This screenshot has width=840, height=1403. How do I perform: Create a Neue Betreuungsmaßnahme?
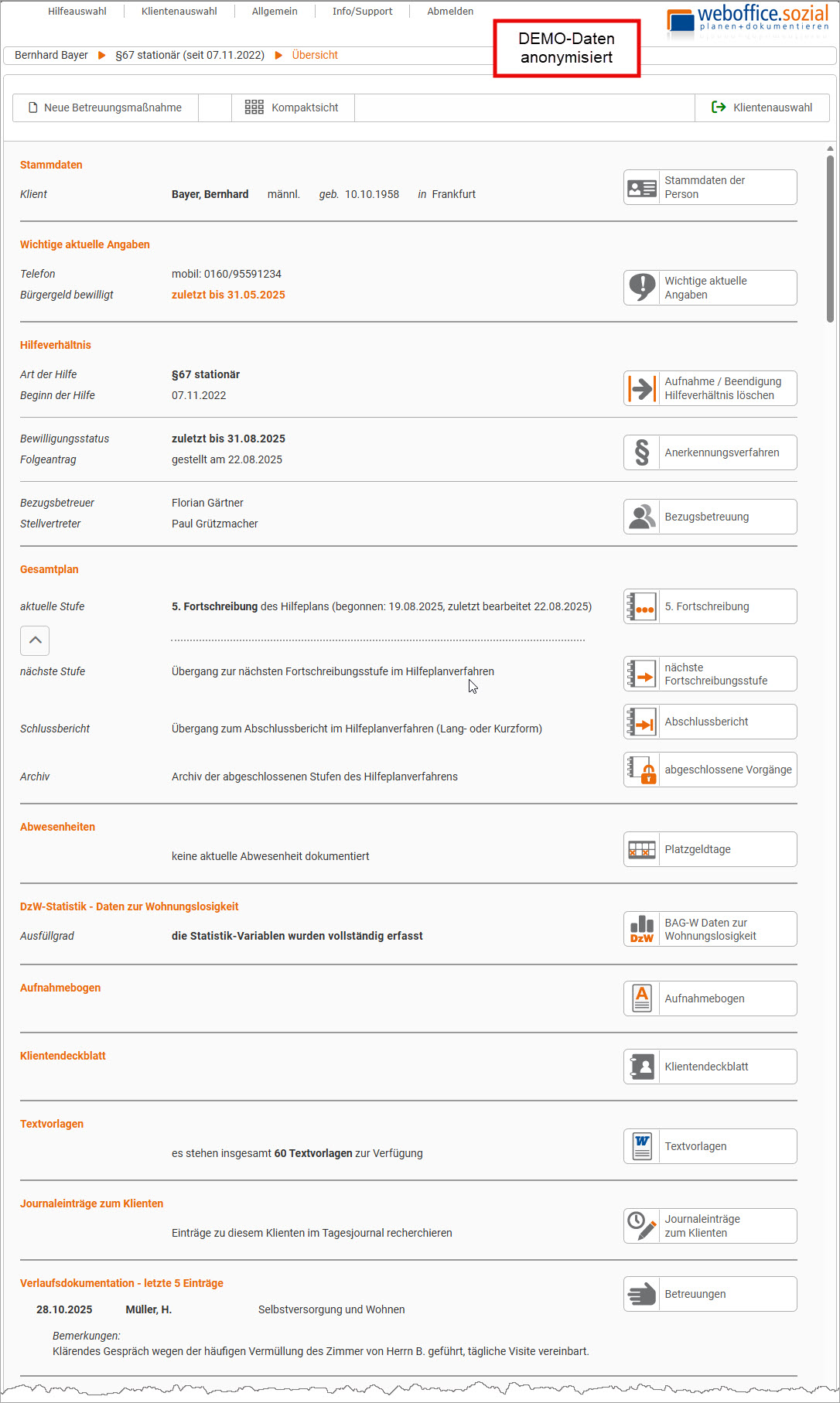[105, 108]
